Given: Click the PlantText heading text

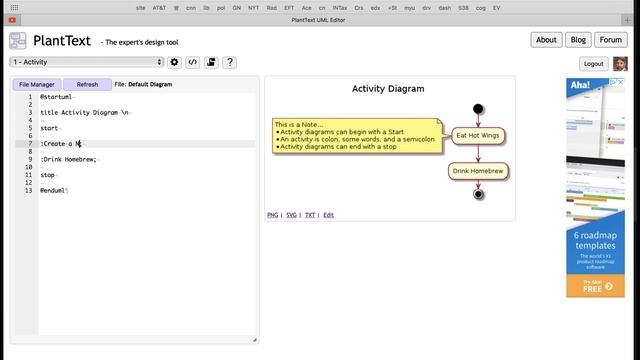Looking at the screenshot, I should pos(62,41).
